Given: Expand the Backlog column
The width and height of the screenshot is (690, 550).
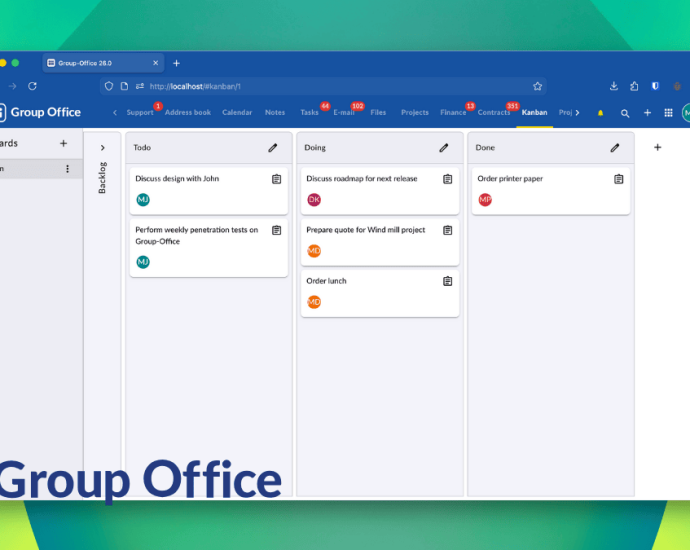Looking at the screenshot, I should pyautogui.click(x=103, y=148).
